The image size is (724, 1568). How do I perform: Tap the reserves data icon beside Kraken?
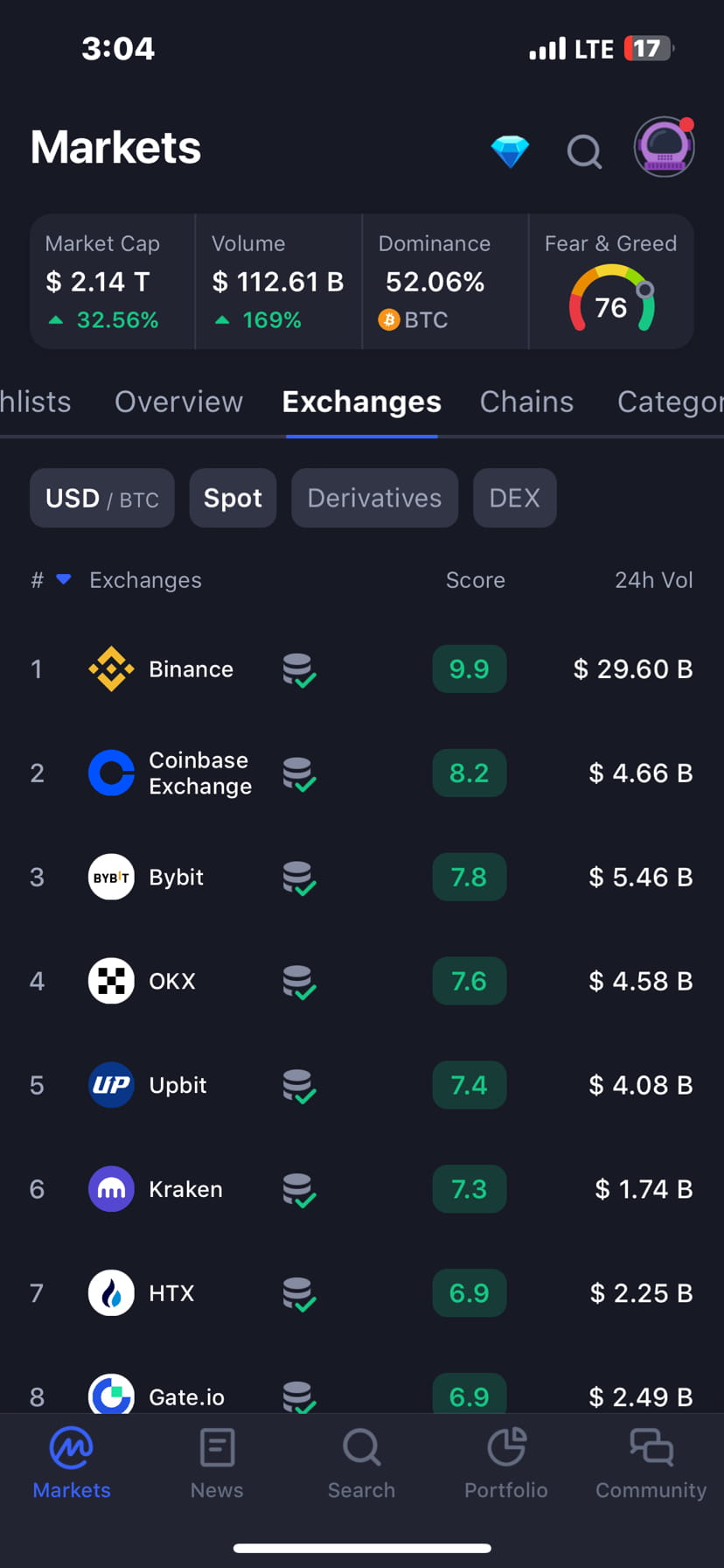299,1189
